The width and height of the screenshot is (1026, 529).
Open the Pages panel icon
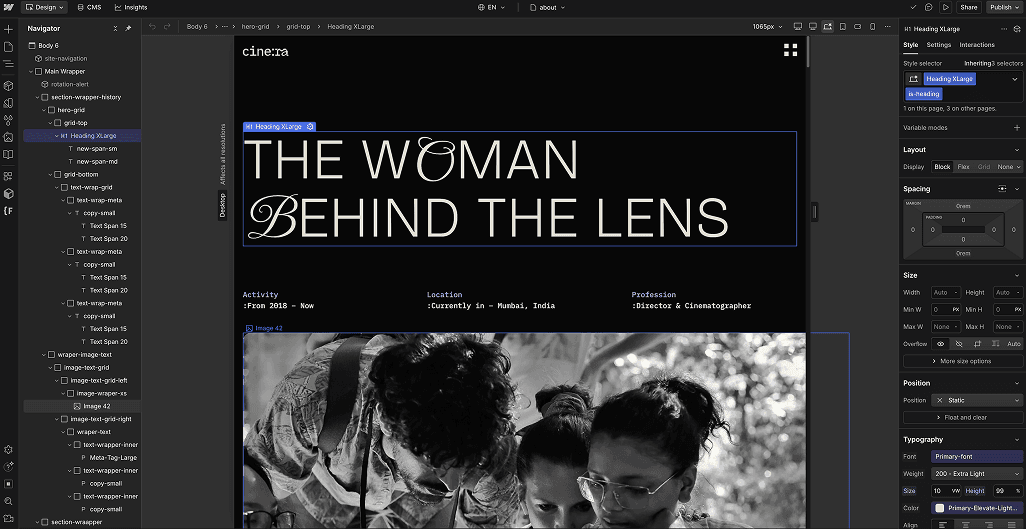click(8, 46)
